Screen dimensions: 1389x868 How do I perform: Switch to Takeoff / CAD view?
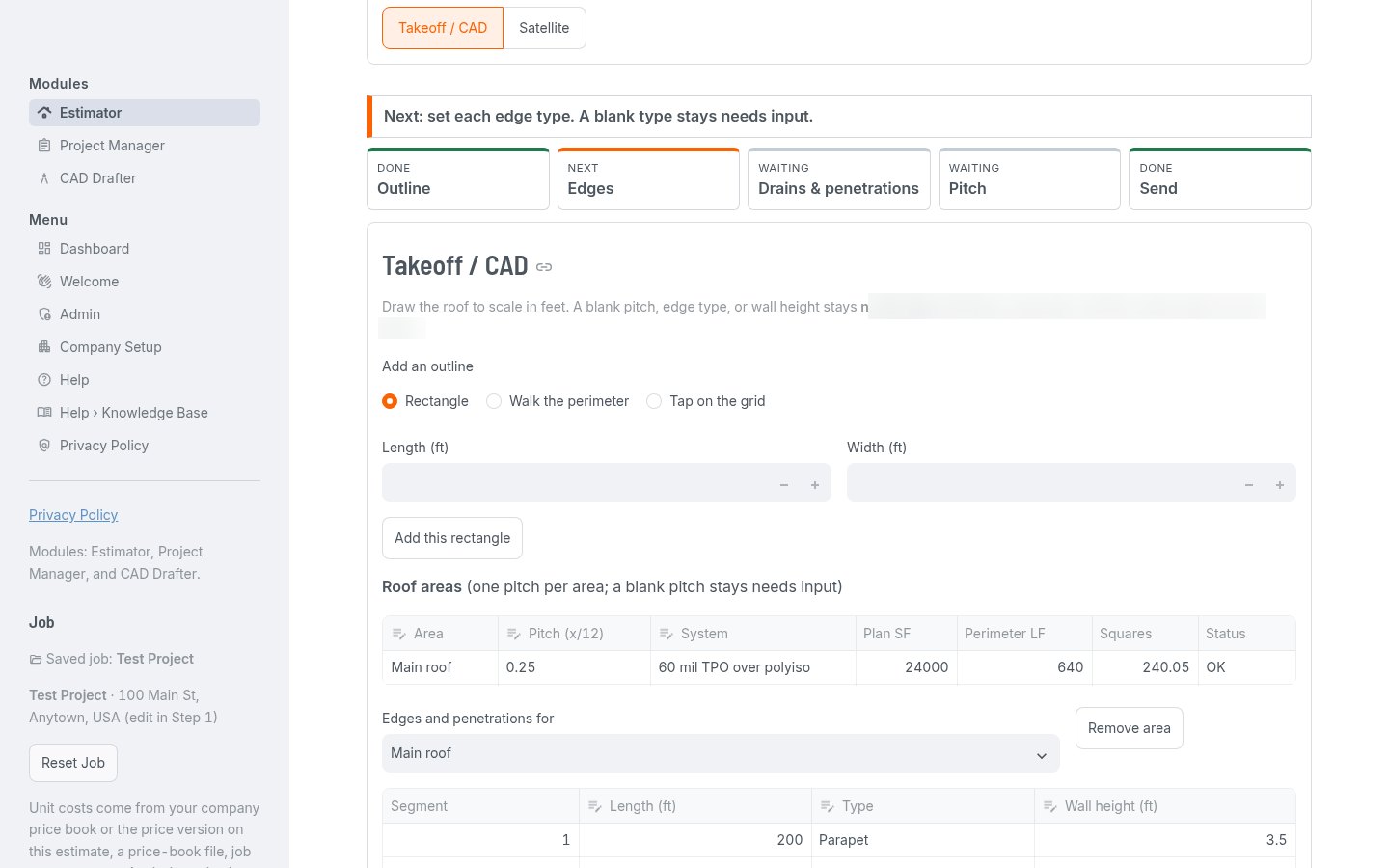pyautogui.click(x=443, y=28)
